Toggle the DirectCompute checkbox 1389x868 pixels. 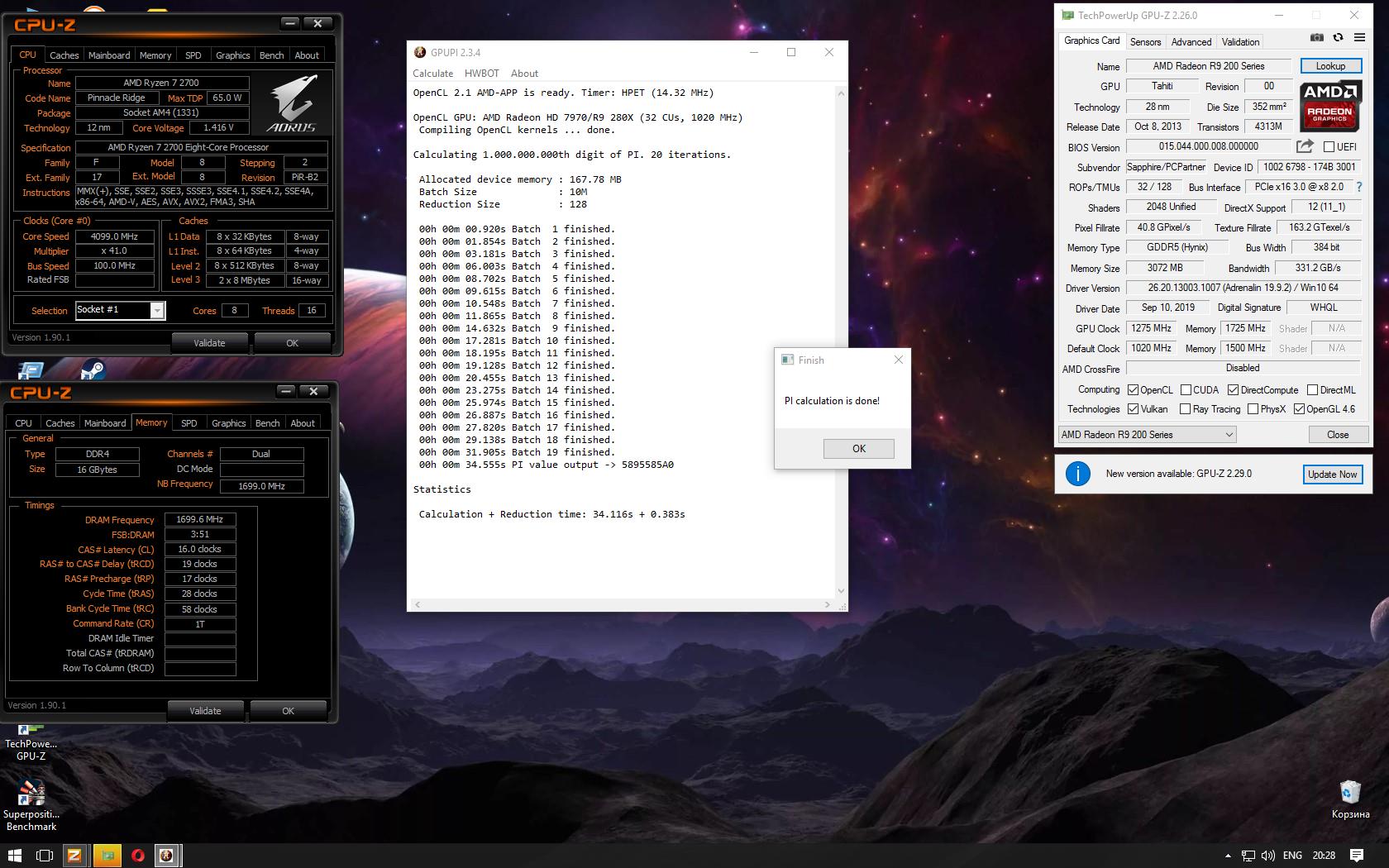(x=1233, y=389)
